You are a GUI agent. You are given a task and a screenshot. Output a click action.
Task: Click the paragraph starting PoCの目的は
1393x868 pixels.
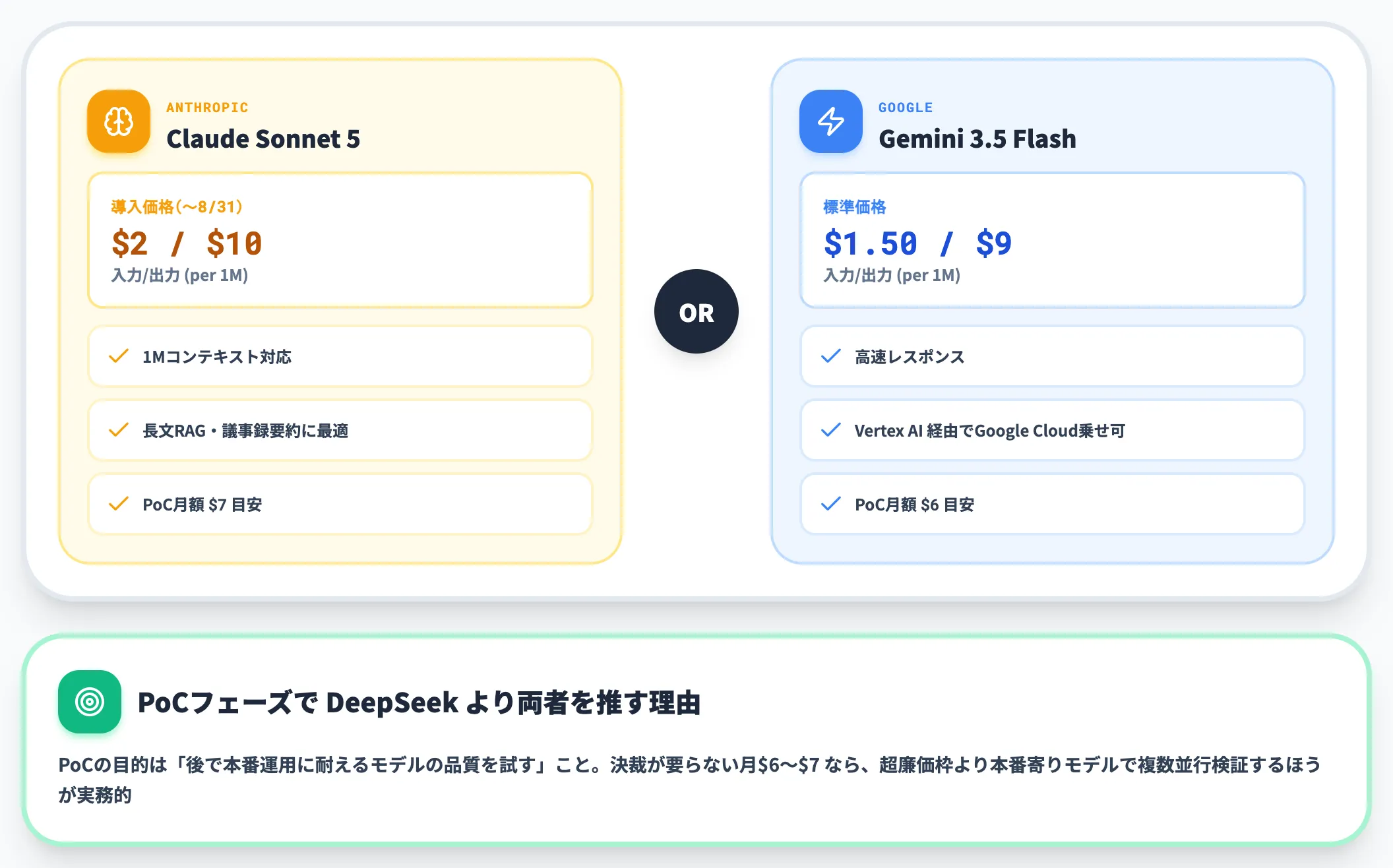click(689, 780)
